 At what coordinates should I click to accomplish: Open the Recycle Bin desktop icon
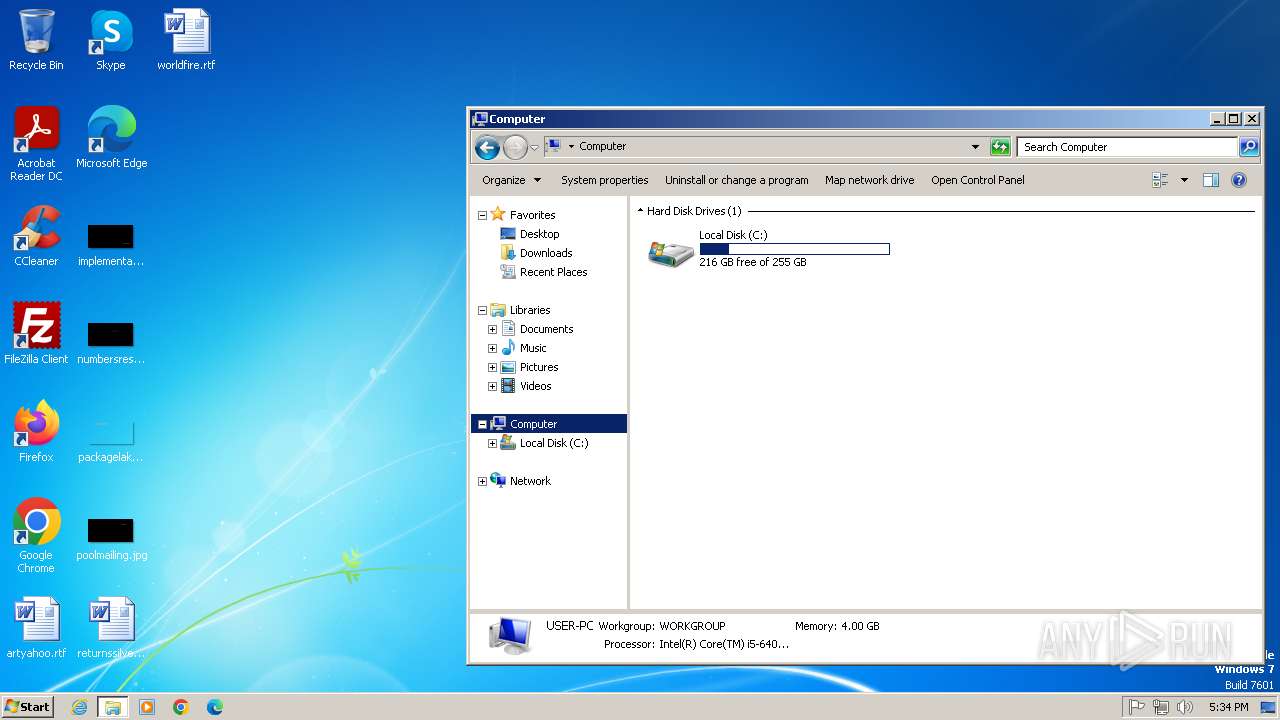click(36, 40)
